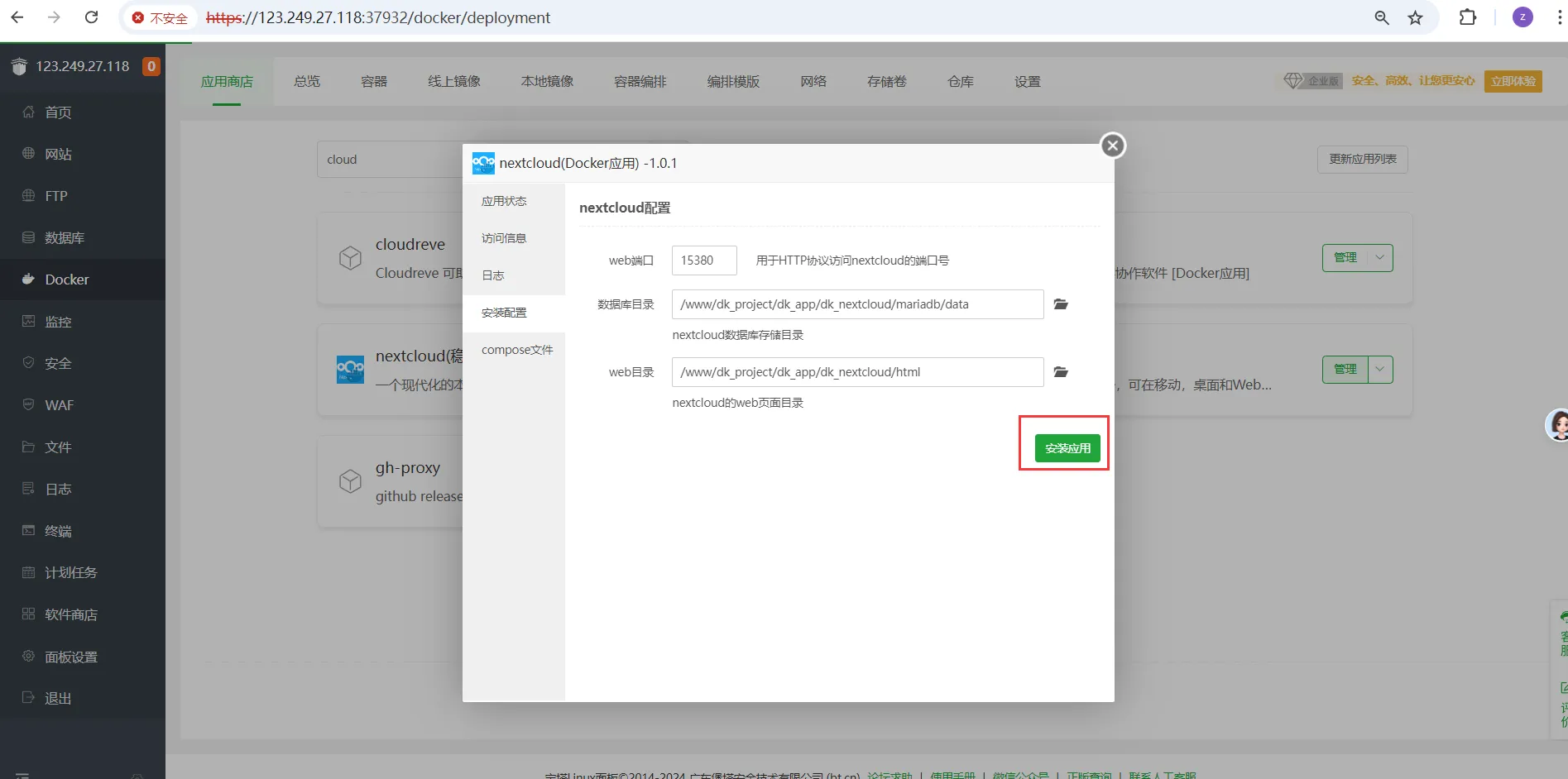Switch to the 编排模版 tab
This screenshot has width=1568, height=779.
733,81
